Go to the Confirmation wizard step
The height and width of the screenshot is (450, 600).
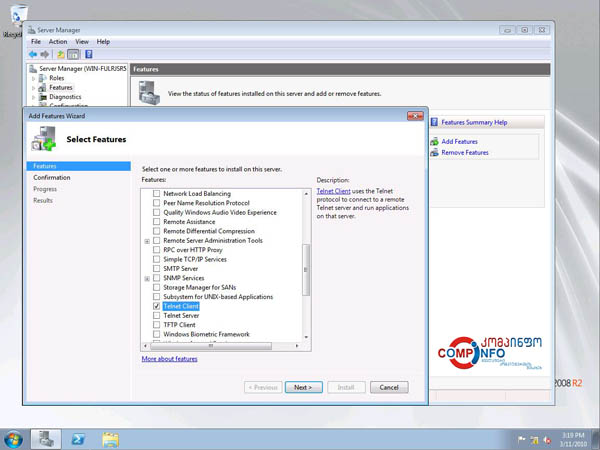52,178
